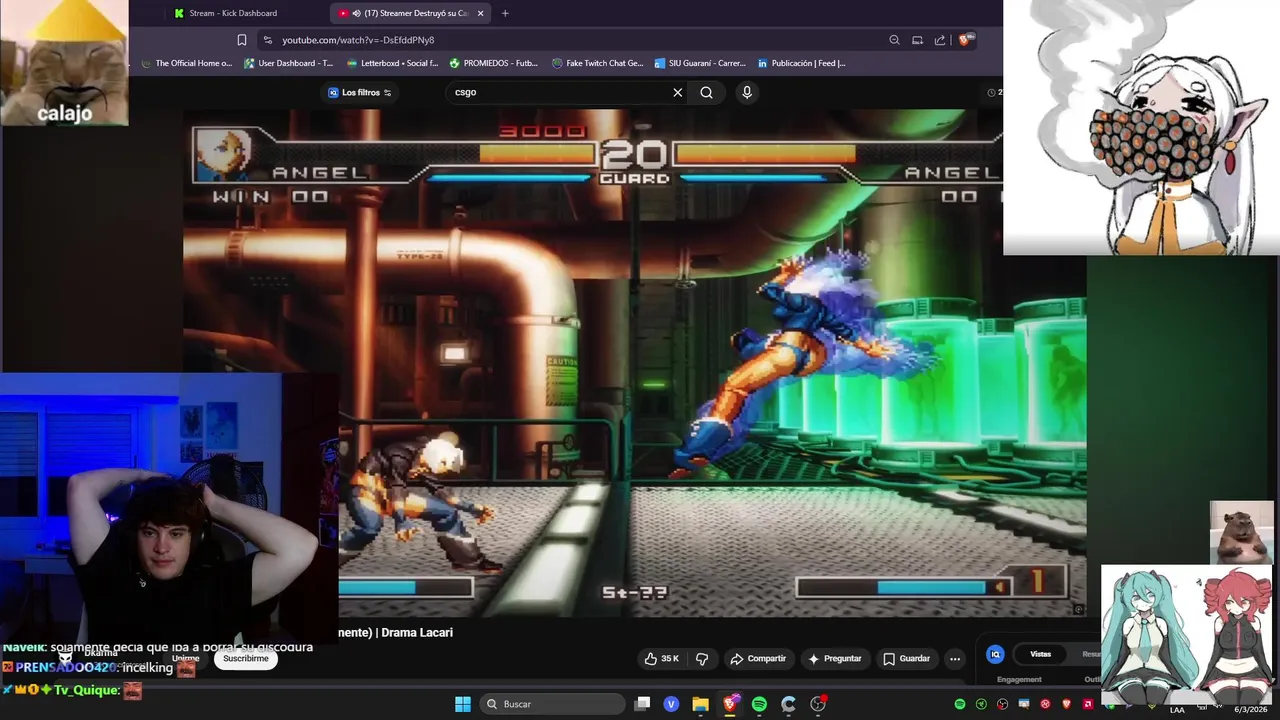Viewport: 1280px width, 720px height.
Task: Open Task View on the taskbar
Action: tap(643, 704)
